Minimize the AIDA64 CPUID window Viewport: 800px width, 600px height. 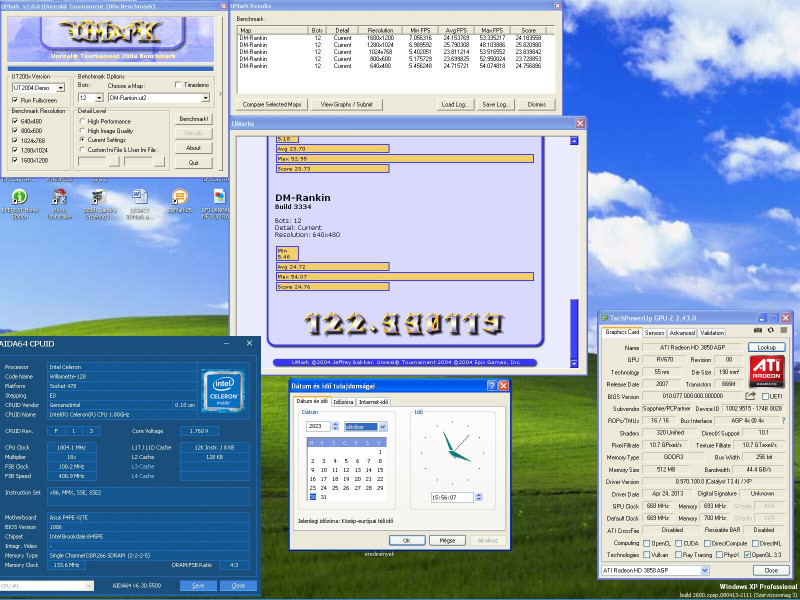click(x=226, y=343)
